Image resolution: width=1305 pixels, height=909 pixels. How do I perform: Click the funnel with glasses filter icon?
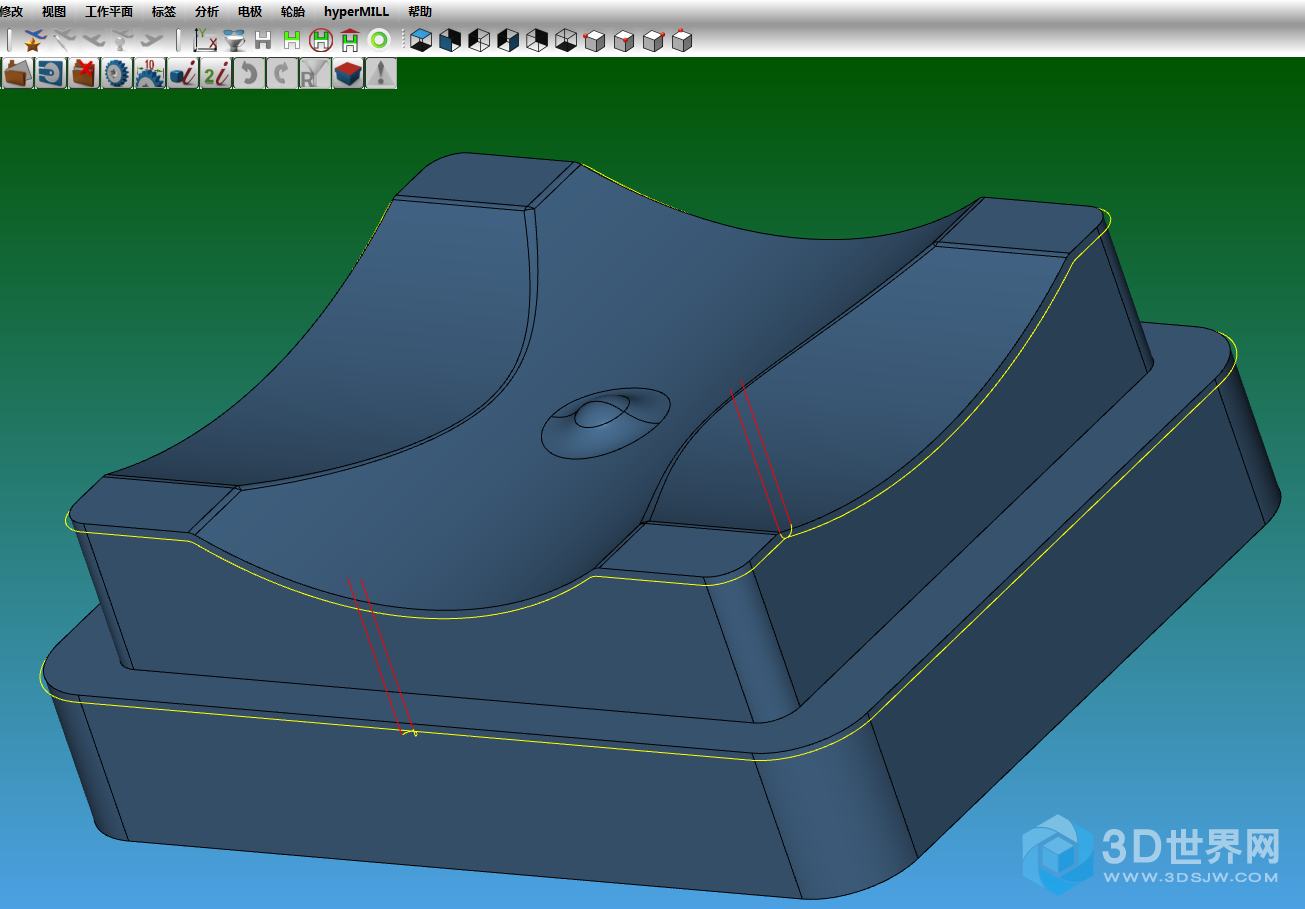235,40
